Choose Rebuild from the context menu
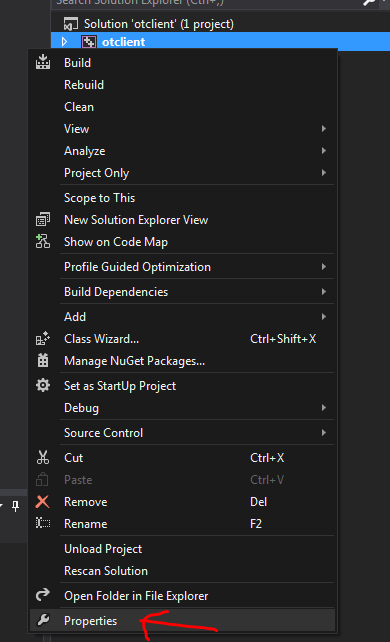The width and height of the screenshot is (390, 642). tap(183, 85)
